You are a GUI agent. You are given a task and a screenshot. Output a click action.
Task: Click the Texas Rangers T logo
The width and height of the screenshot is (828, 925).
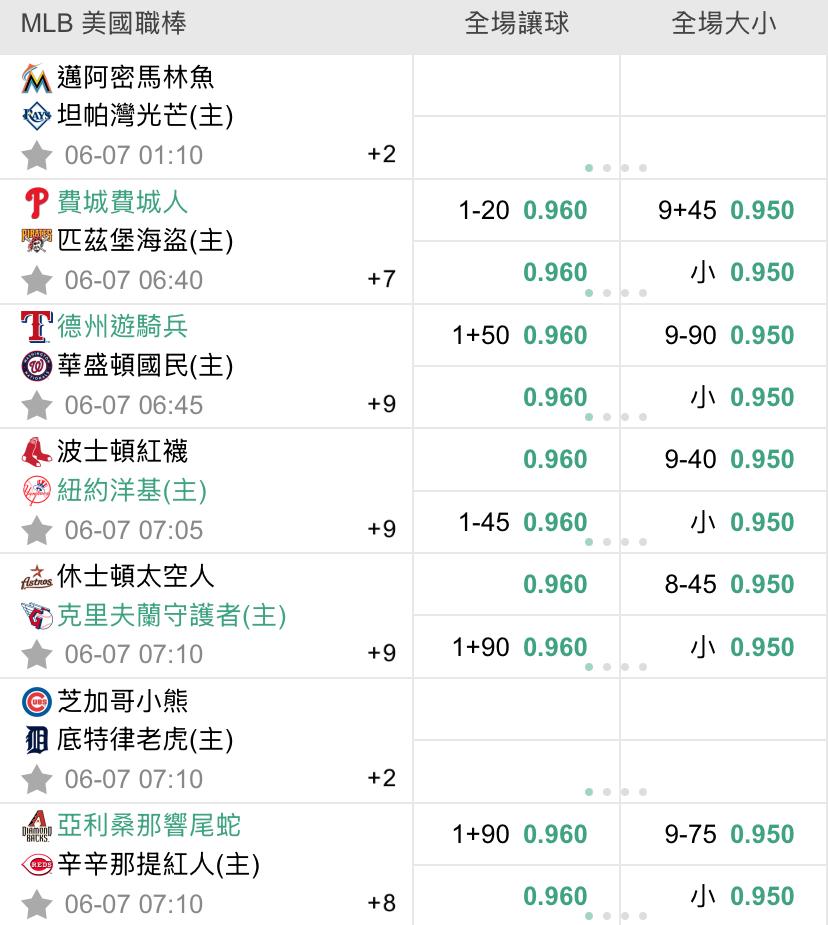tap(37, 327)
